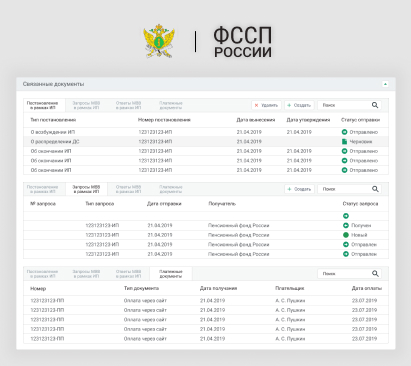Open the О возбуждении ИП row
411x366 pixels.
pos(206,132)
